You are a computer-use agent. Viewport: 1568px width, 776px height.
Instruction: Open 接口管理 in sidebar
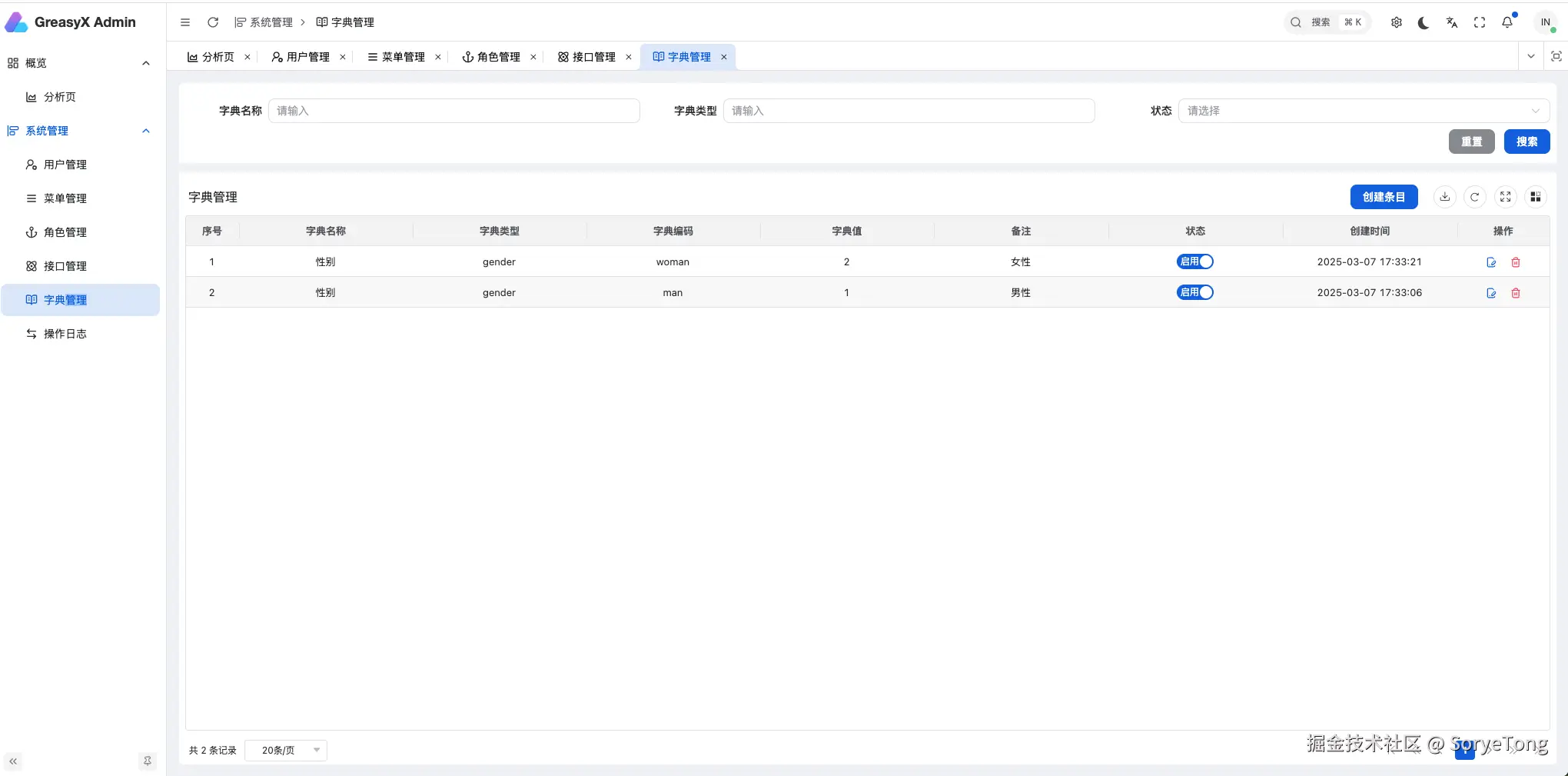80,266
